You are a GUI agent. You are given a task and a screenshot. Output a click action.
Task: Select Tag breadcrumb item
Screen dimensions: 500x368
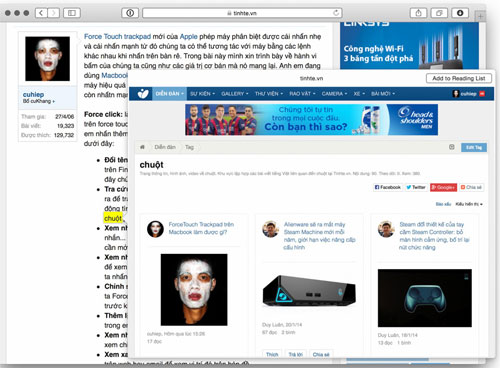[x=189, y=147]
